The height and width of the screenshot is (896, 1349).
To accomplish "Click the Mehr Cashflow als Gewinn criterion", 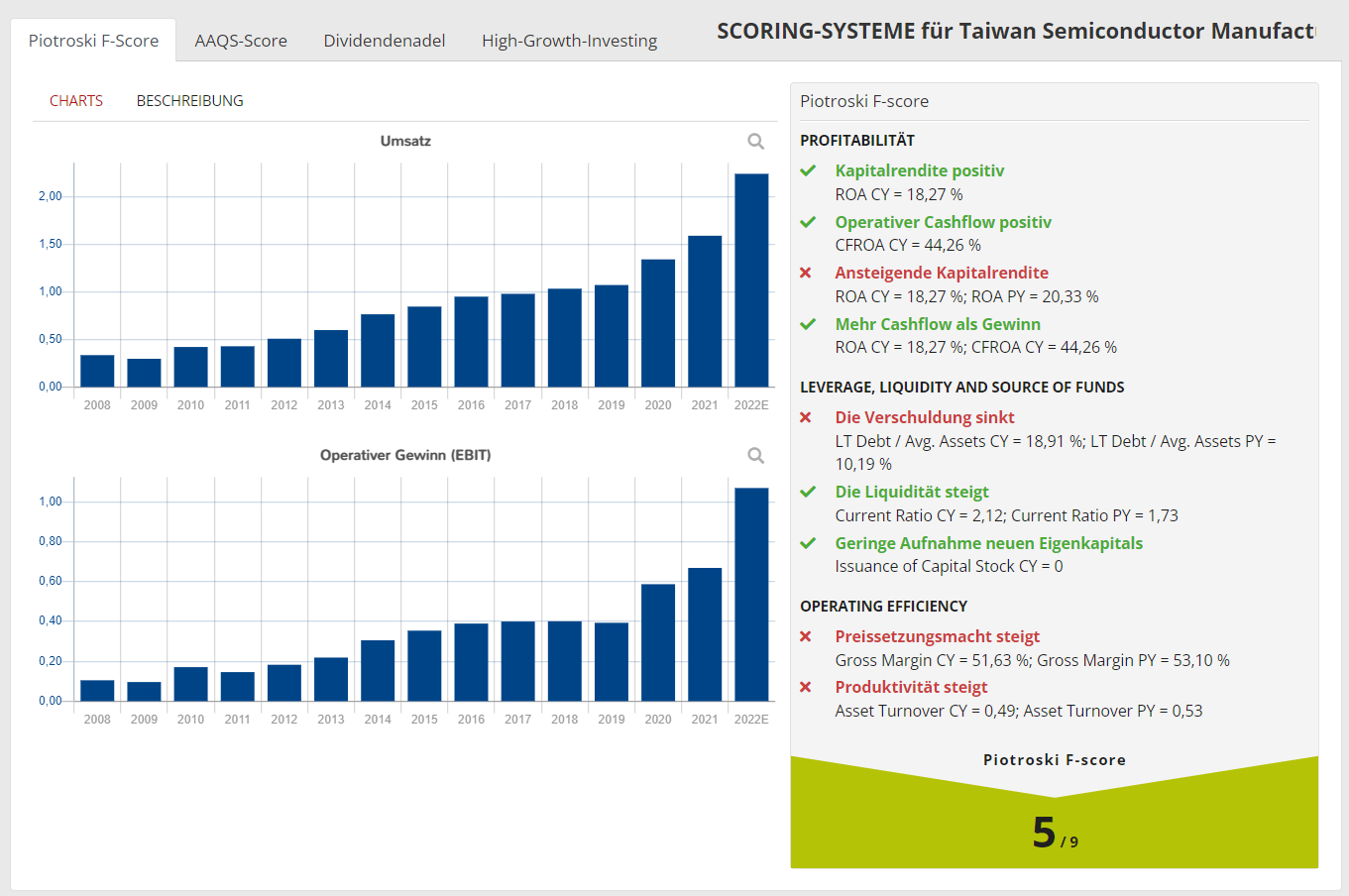I will coord(938,324).
